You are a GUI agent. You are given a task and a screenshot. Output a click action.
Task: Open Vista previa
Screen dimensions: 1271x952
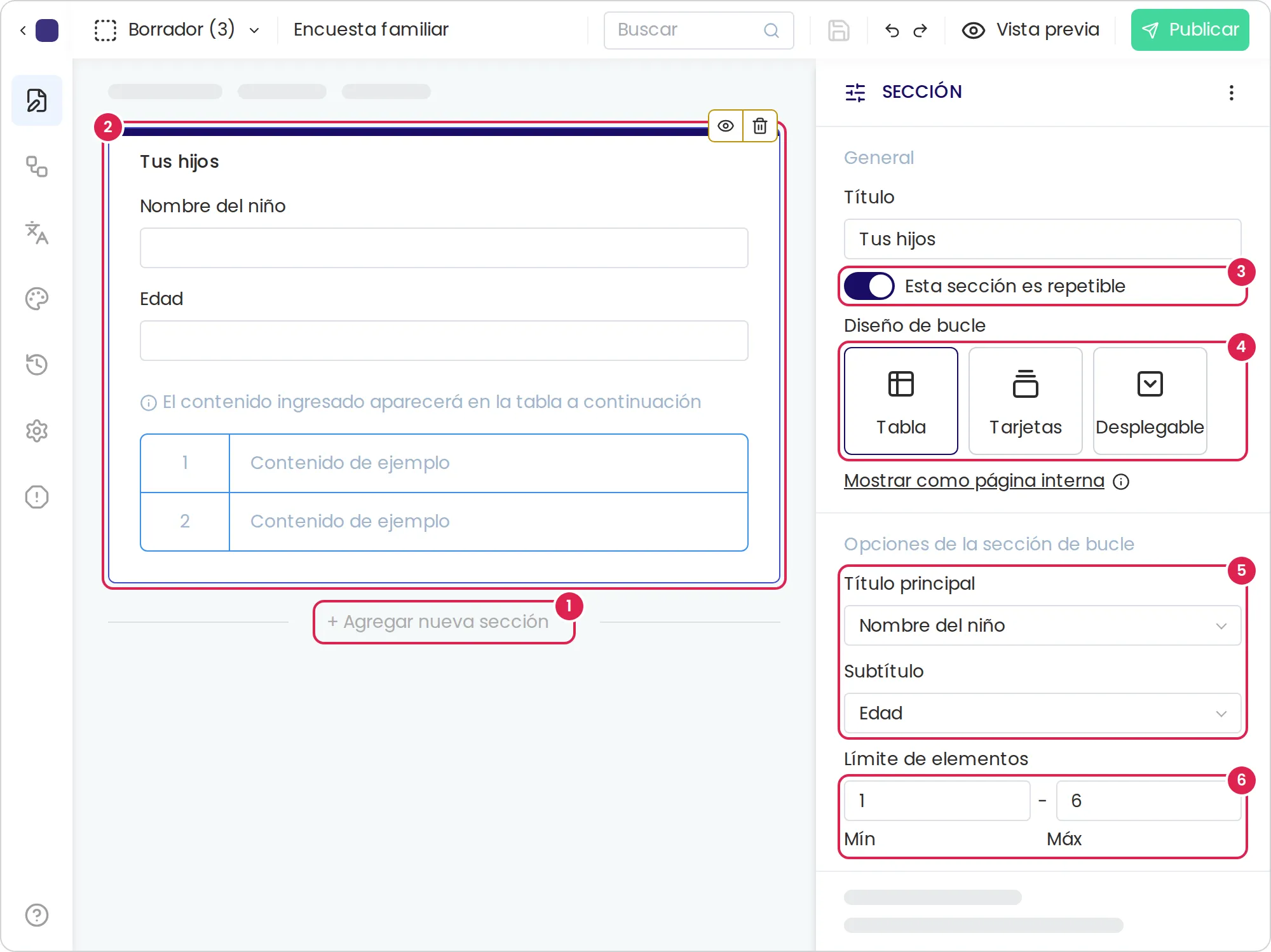pos(1031,30)
